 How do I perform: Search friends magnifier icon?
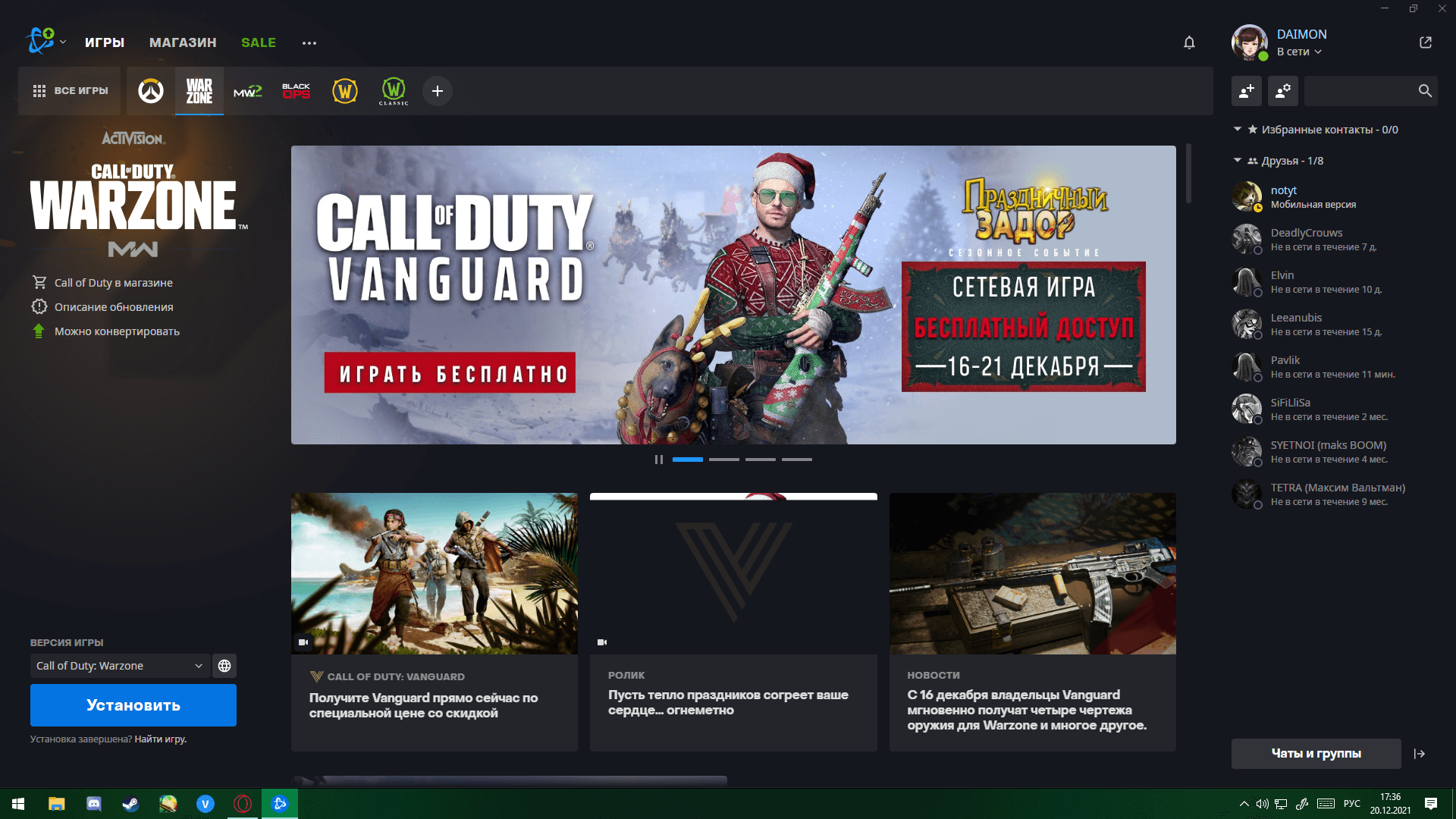click(x=1425, y=91)
